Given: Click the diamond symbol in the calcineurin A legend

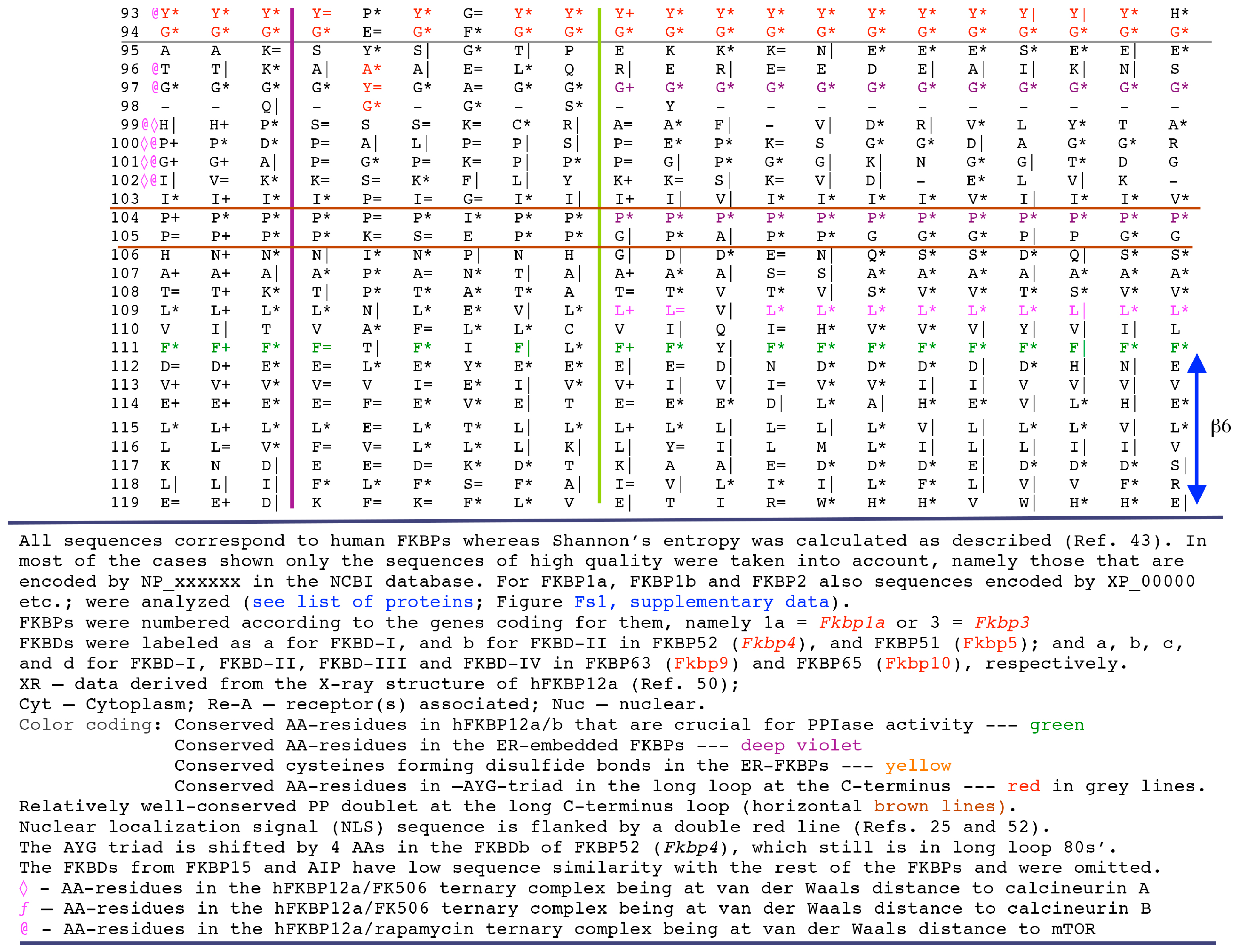Looking at the screenshot, I should pos(24,888).
